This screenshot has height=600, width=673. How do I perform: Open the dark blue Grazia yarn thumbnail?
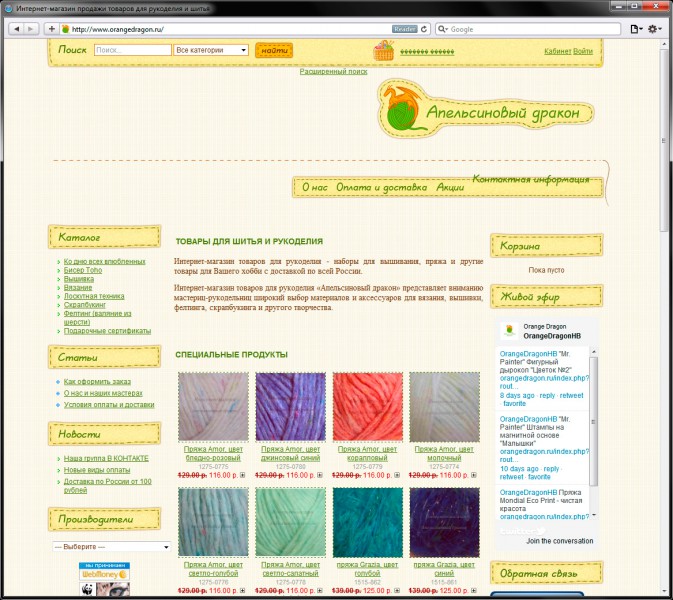(444, 522)
